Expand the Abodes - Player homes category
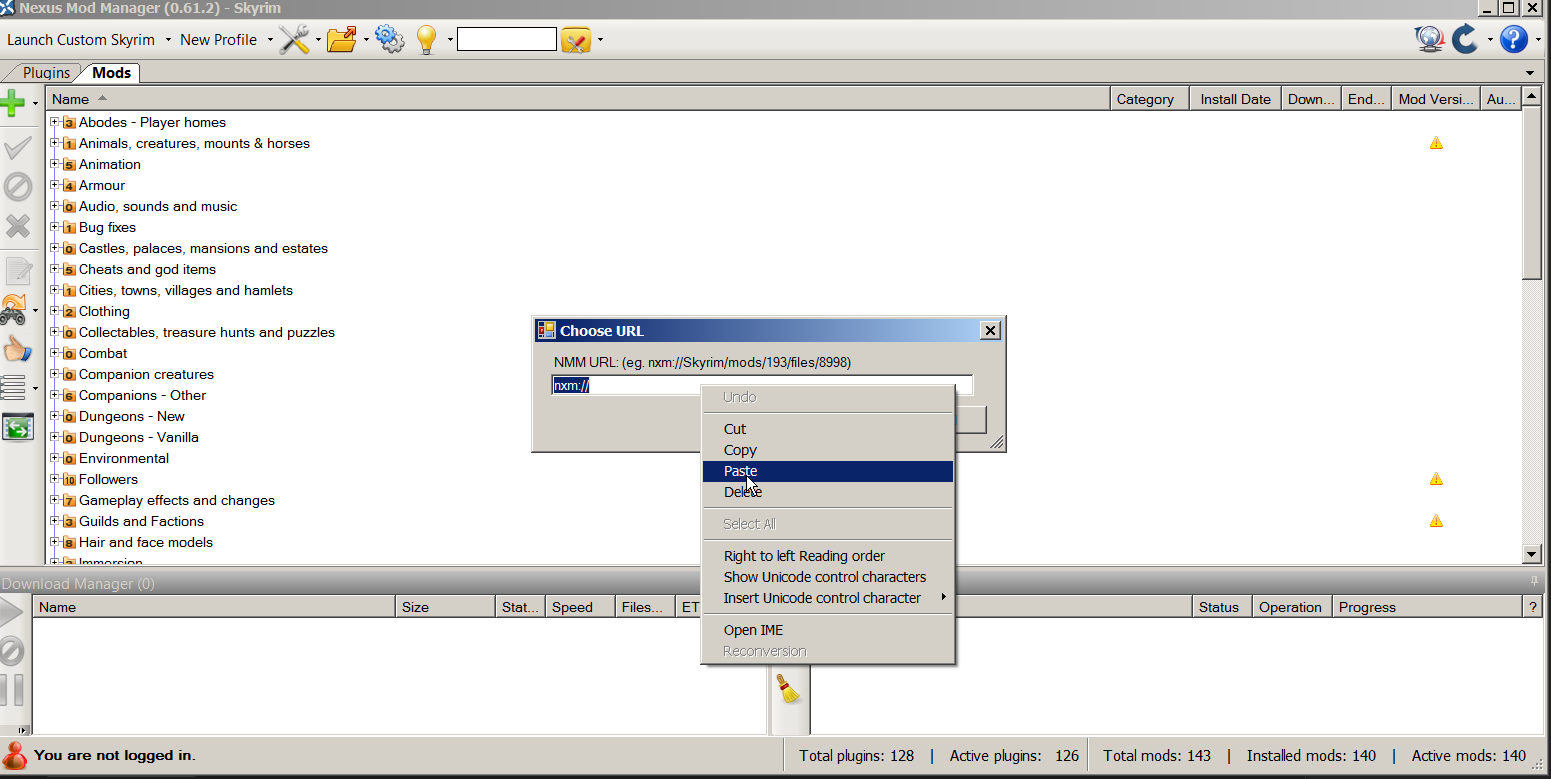The height and width of the screenshot is (779, 1551). 55,122
